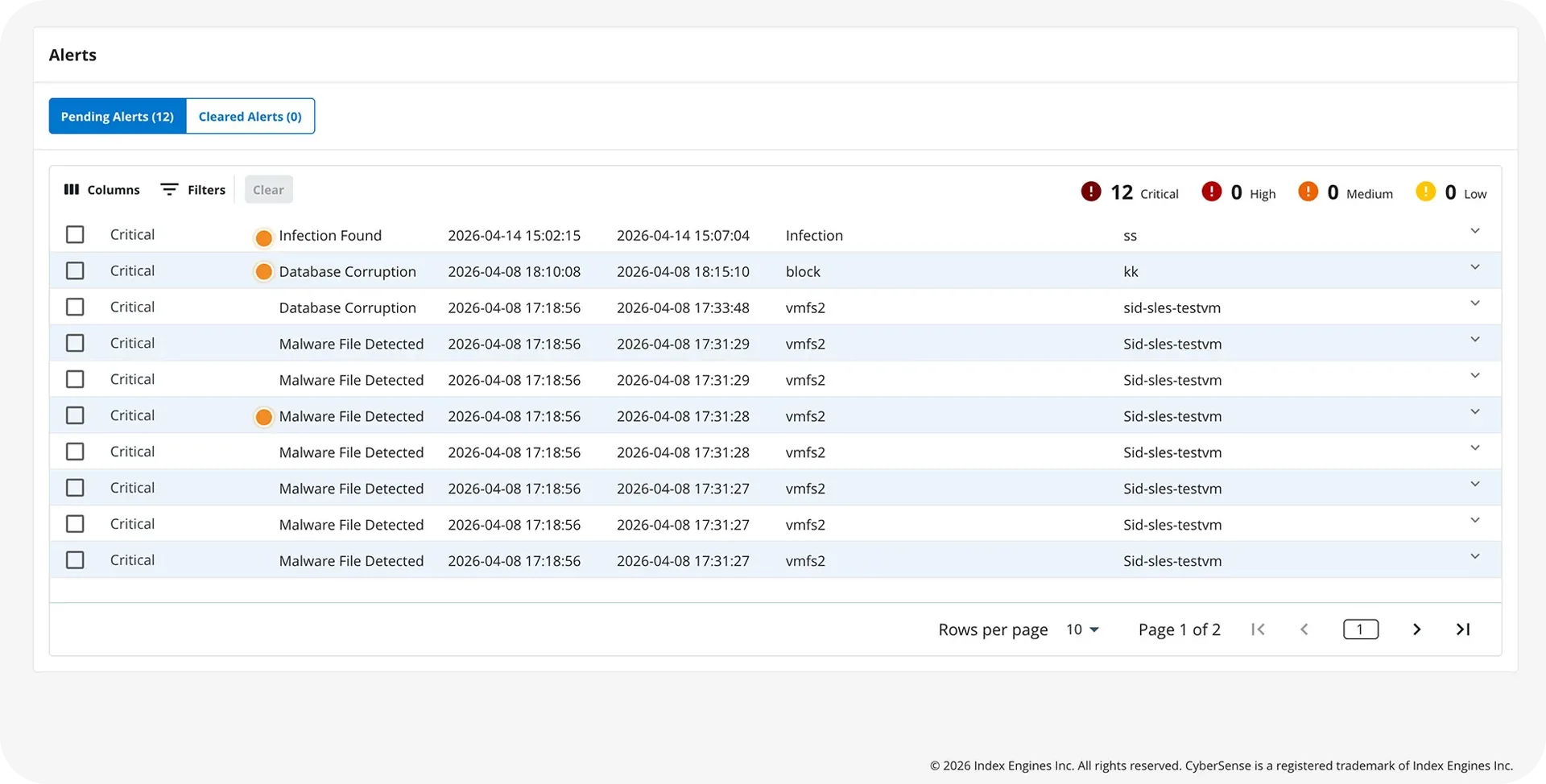Switch to Cleared Alerts tab
Screen dimensions: 1546x784
[x=250, y=116]
